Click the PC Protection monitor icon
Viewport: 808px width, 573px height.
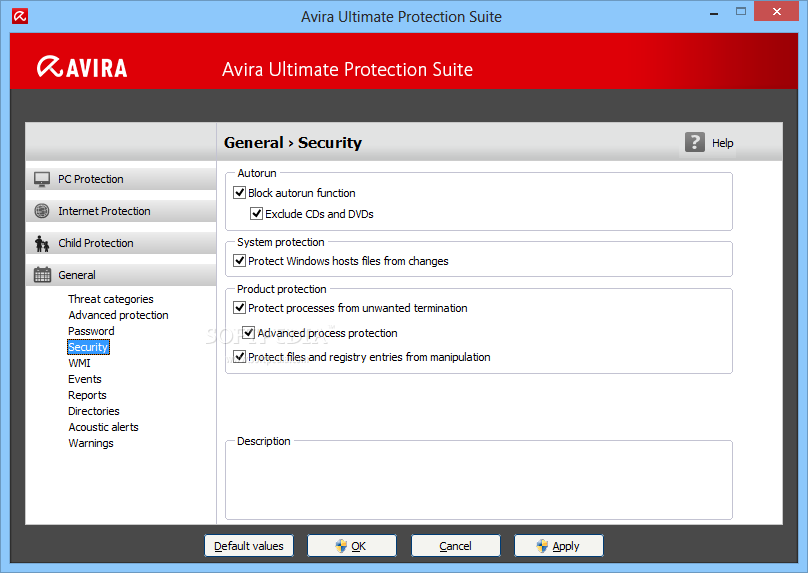(42, 179)
